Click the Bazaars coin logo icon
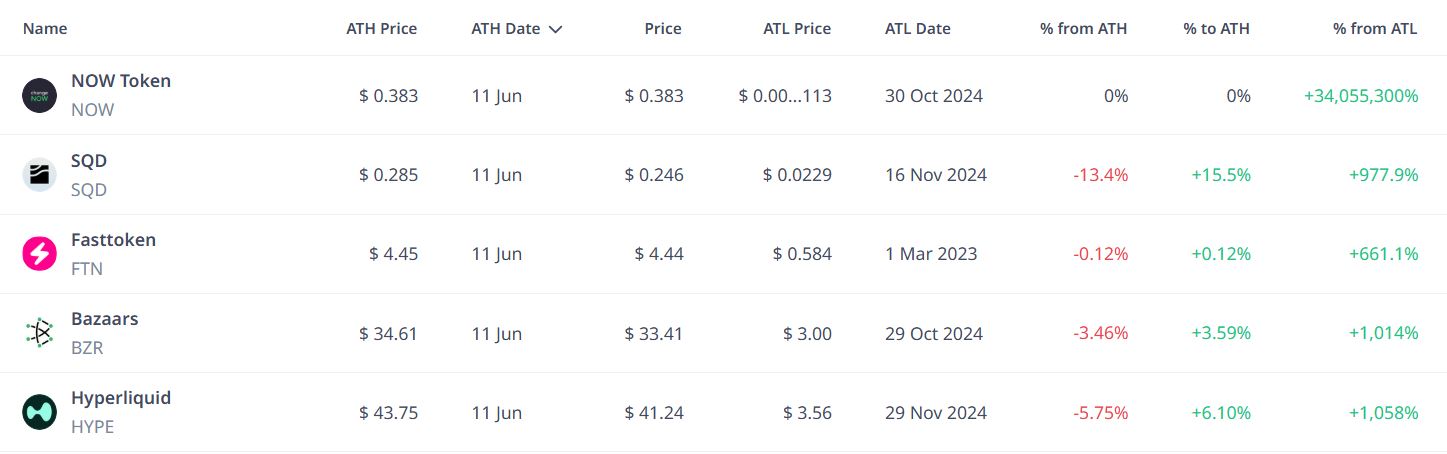The image size is (1447, 454). click(x=40, y=333)
